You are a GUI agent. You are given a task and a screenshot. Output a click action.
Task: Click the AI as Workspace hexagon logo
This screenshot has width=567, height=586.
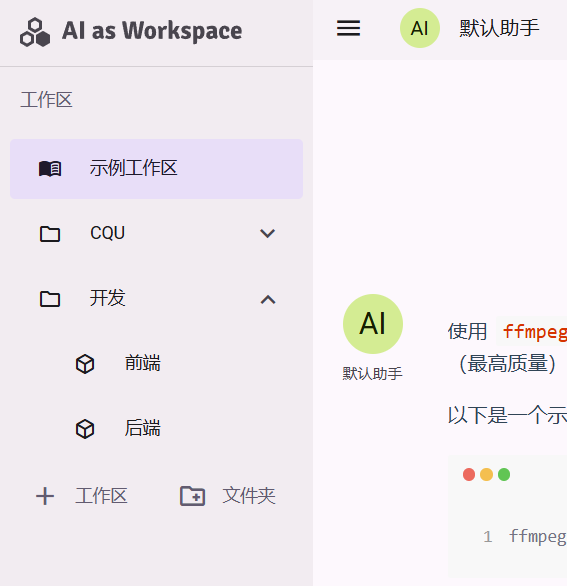coord(35,32)
